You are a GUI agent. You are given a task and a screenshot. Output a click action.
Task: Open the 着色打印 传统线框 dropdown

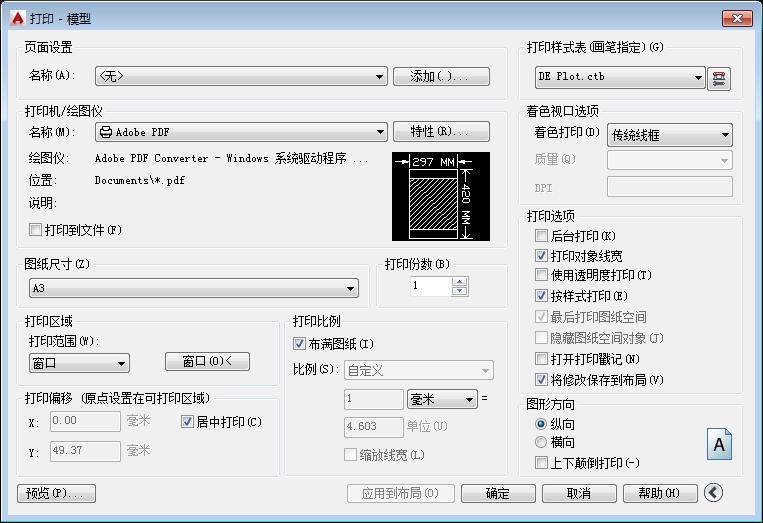670,135
